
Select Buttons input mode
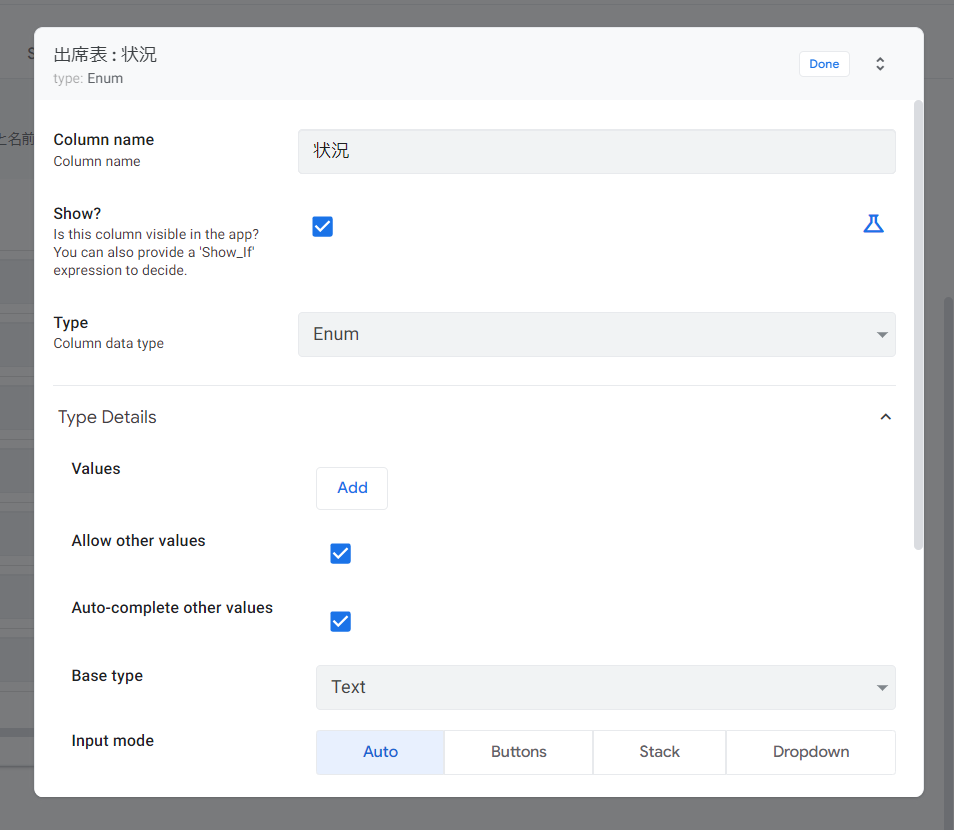[x=518, y=752]
